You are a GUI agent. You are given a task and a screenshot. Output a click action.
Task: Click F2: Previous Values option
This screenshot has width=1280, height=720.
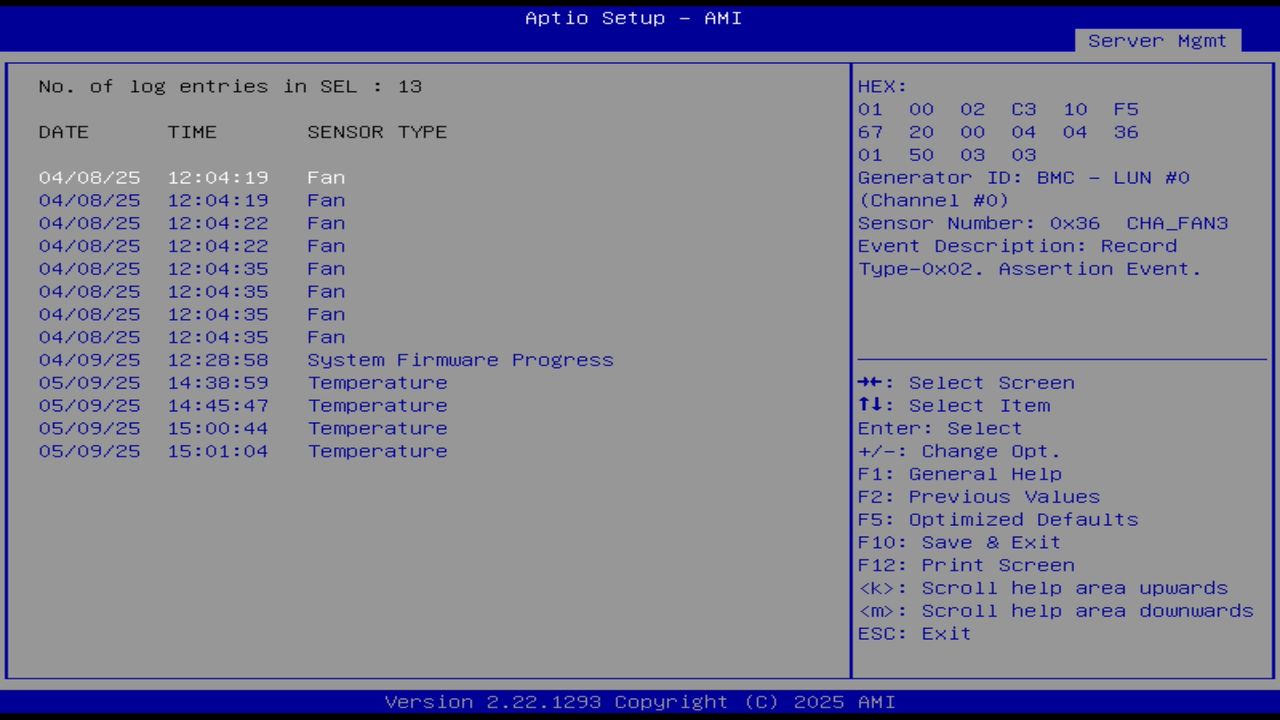click(x=977, y=496)
